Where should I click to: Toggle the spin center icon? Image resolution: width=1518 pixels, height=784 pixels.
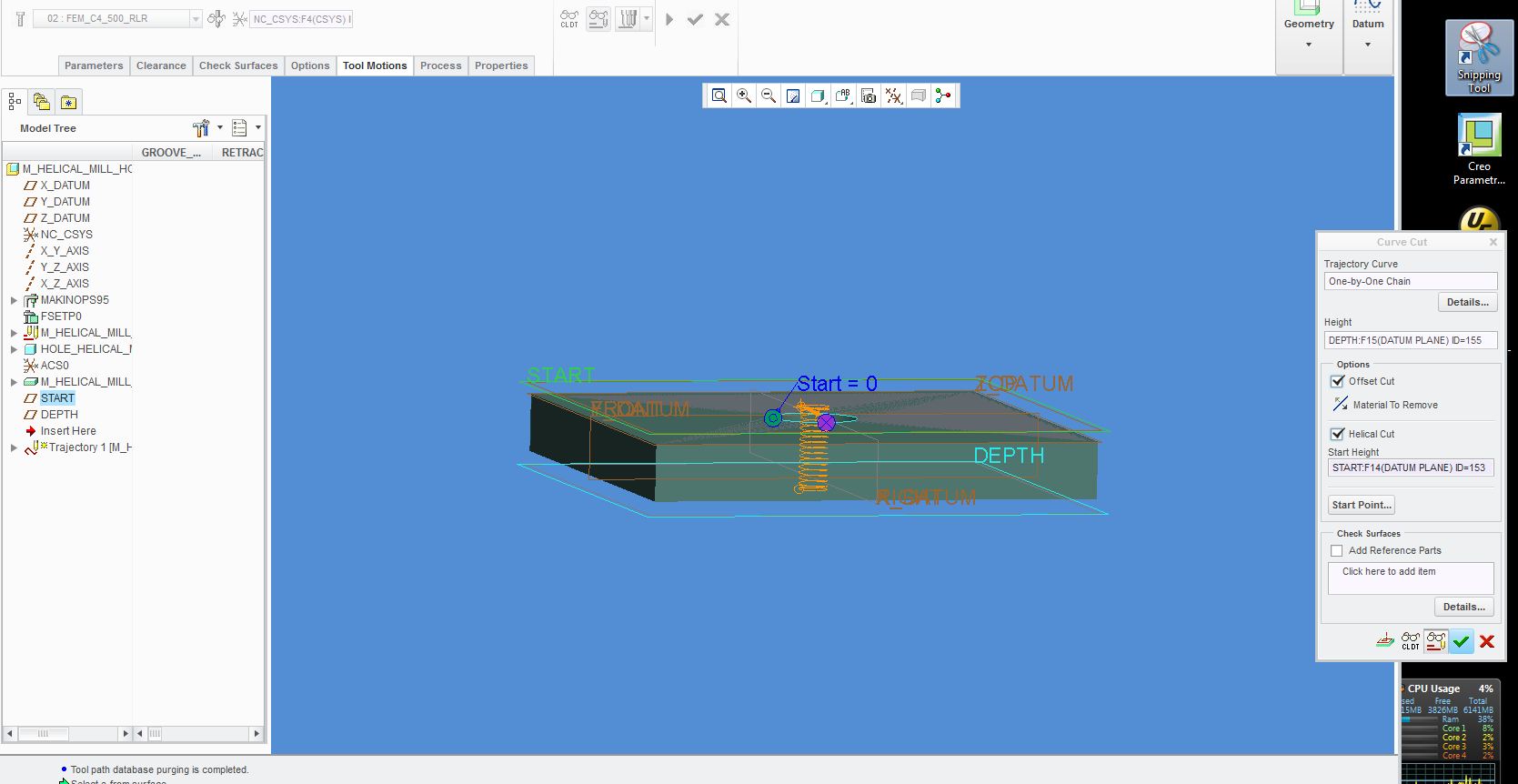[943, 95]
